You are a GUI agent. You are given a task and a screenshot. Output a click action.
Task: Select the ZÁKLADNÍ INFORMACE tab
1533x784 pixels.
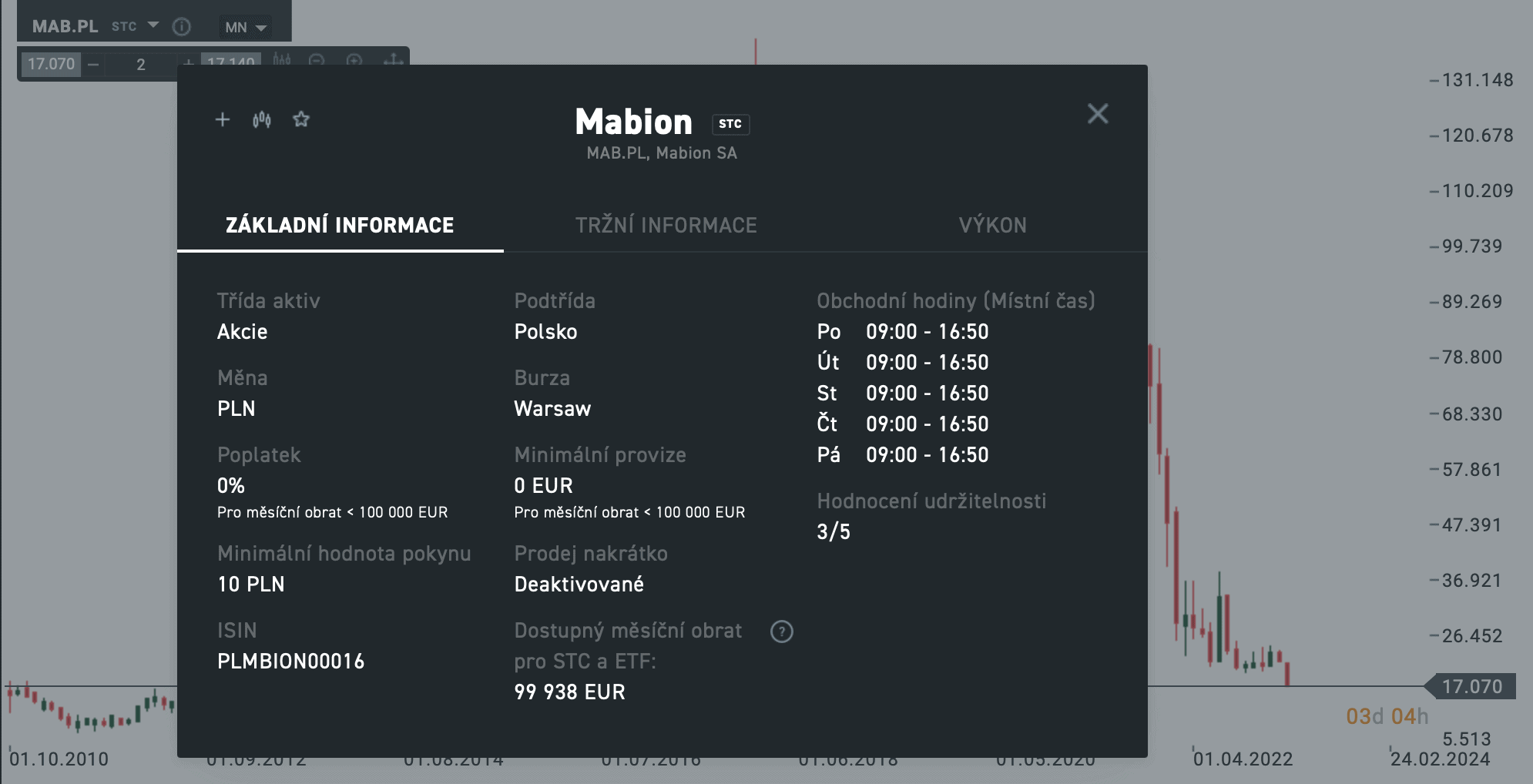pyautogui.click(x=340, y=225)
